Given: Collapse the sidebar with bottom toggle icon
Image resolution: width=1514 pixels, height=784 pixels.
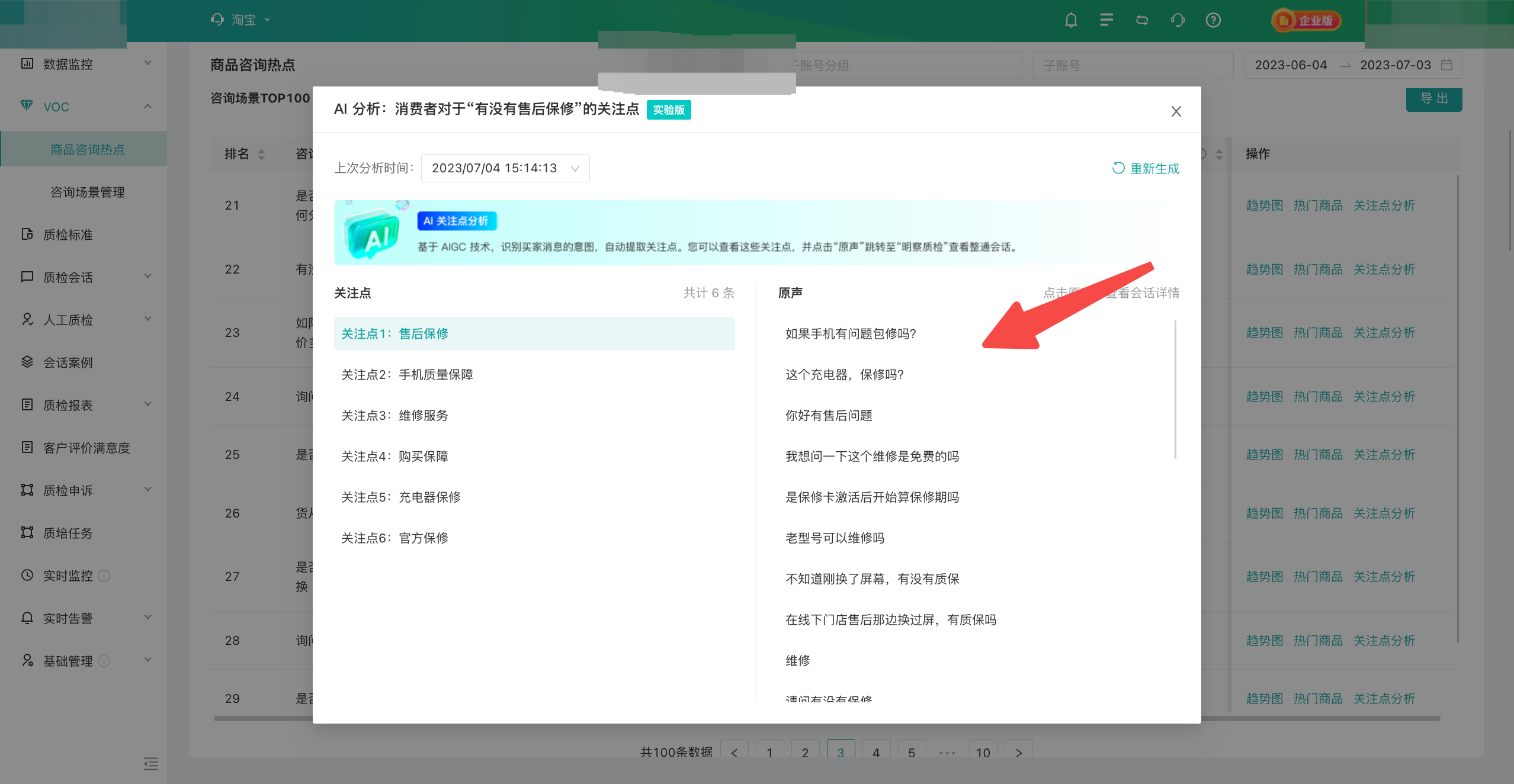Looking at the screenshot, I should coord(151,764).
